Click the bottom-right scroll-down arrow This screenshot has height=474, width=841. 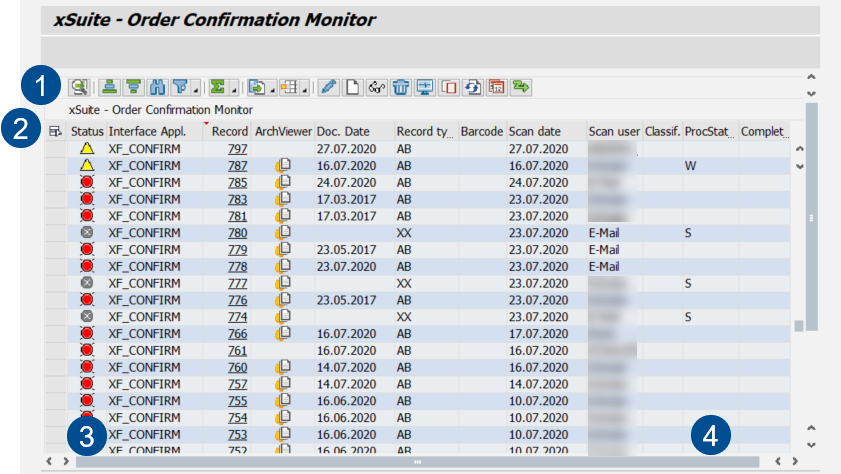(812, 445)
